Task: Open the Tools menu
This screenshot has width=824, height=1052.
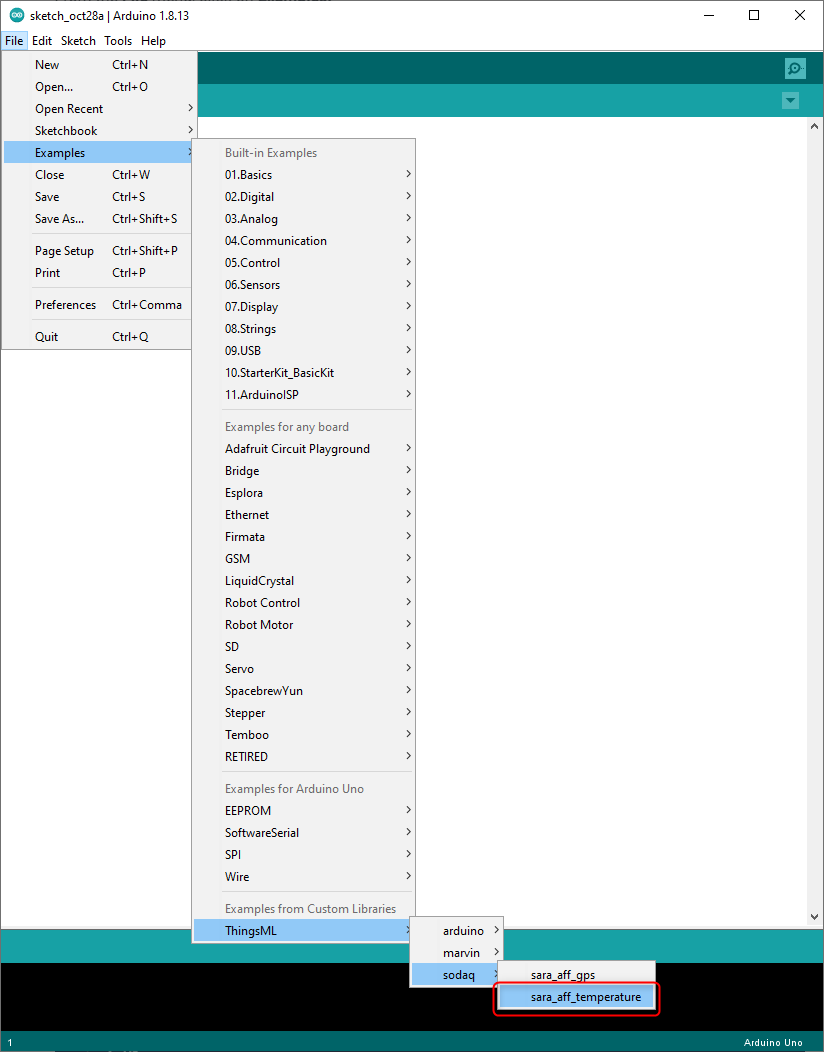Action: pyautogui.click(x=118, y=41)
